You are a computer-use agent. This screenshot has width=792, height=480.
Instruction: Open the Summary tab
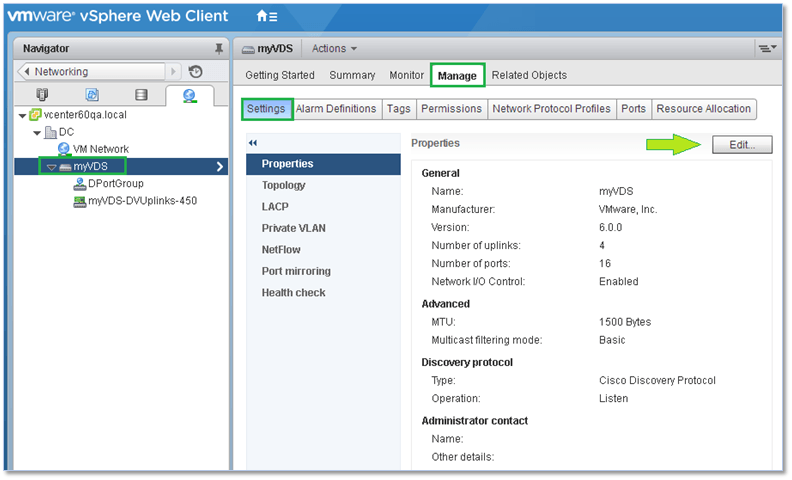352,75
